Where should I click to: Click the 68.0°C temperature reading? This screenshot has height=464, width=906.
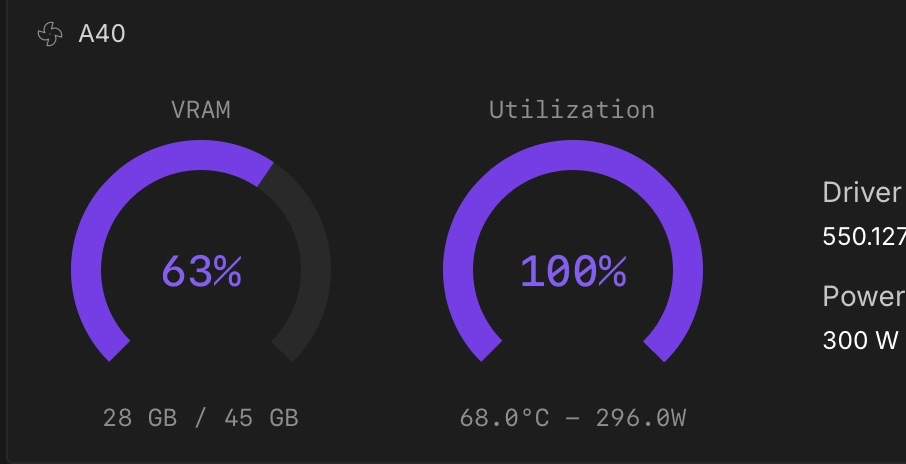pyautogui.click(x=504, y=417)
